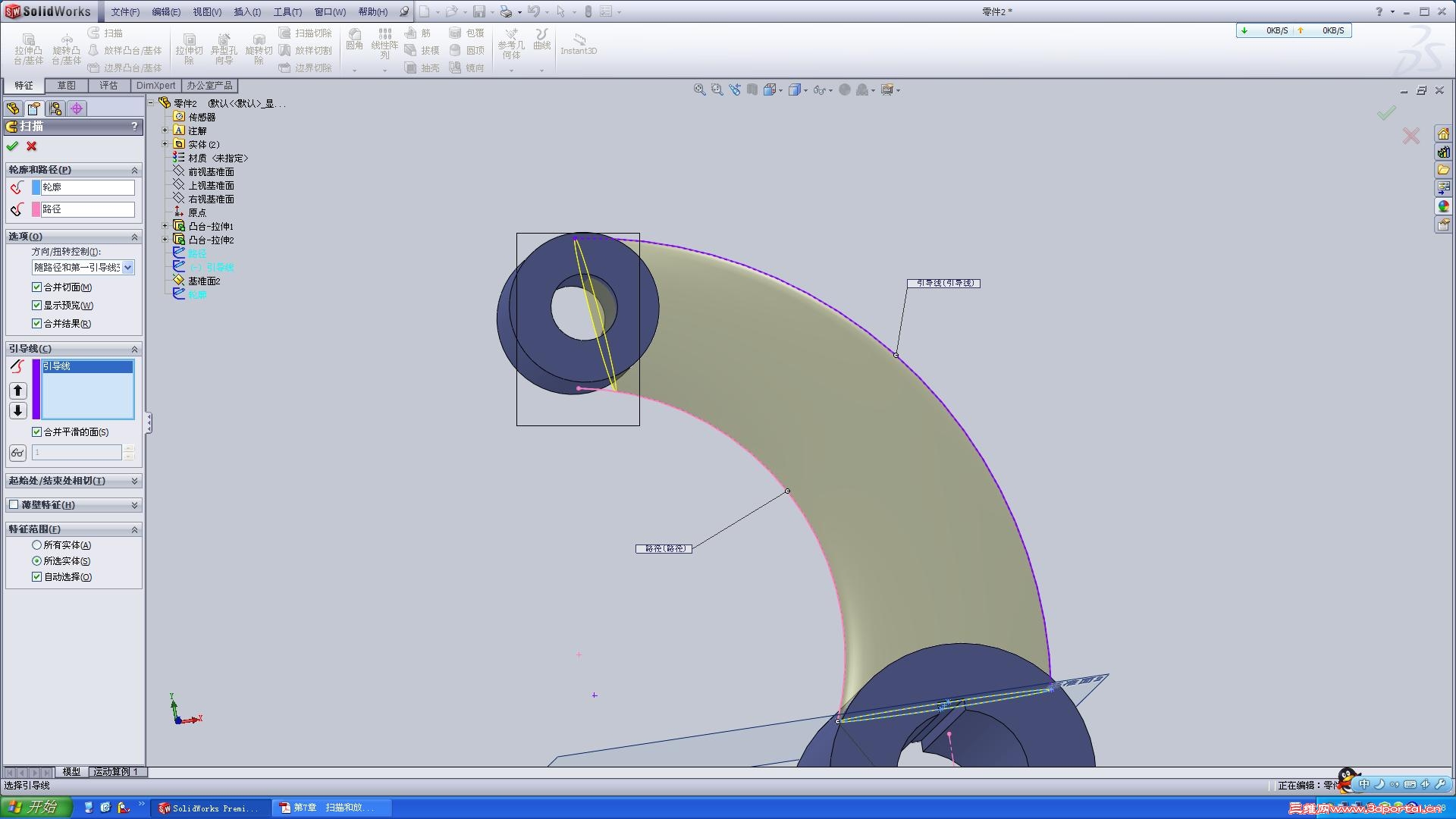Confirm the sweep with the green checkmark in the property panel
Image resolution: width=1456 pixels, height=819 pixels.
pos(12,146)
